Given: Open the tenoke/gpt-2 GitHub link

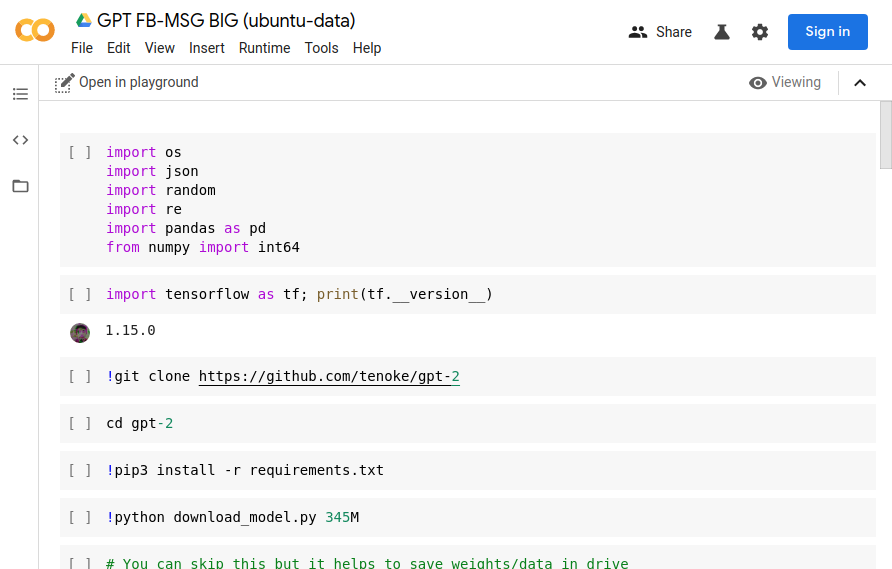Looking at the screenshot, I should click(329, 377).
